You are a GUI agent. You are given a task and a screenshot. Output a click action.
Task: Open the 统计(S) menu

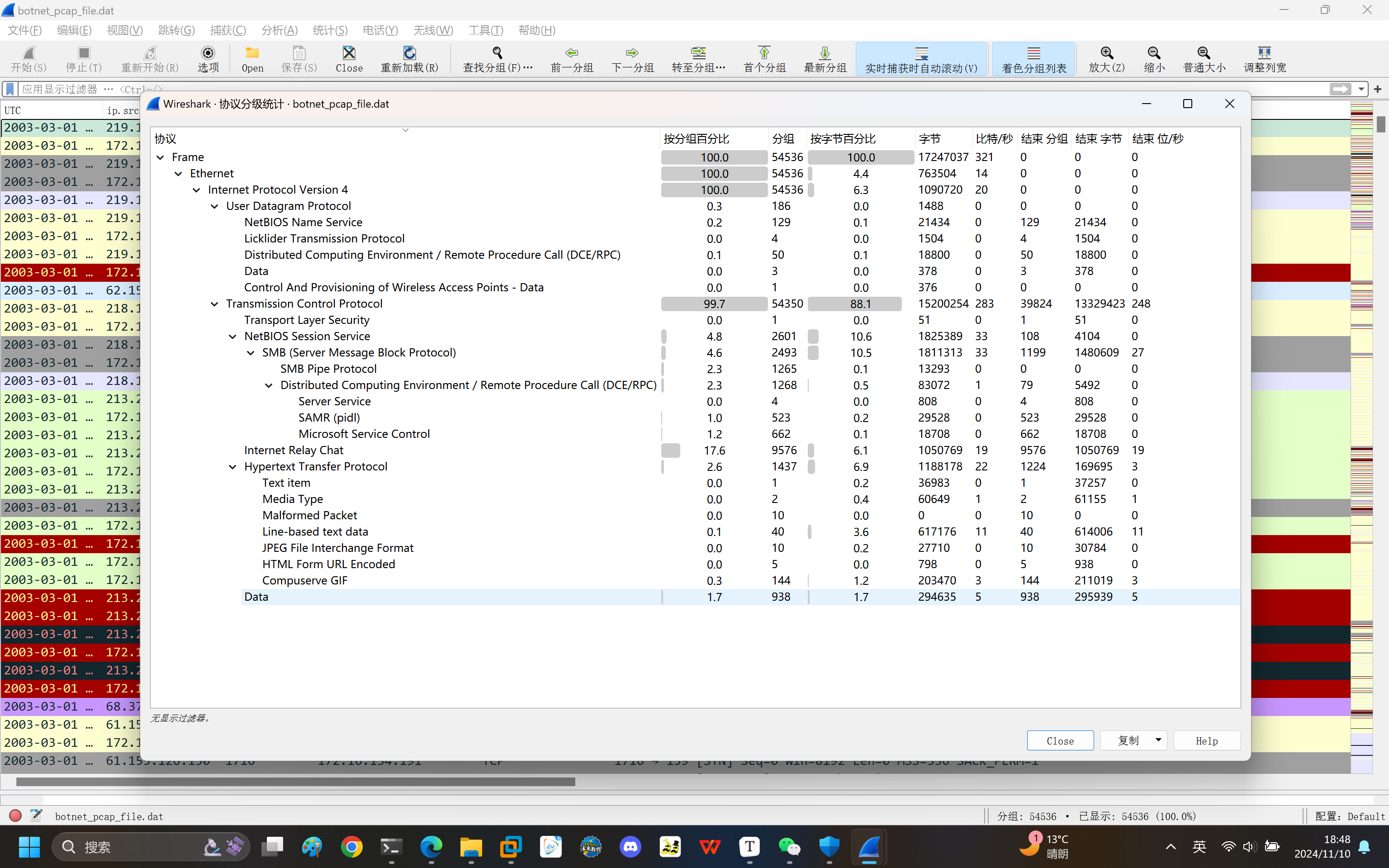pos(330,30)
